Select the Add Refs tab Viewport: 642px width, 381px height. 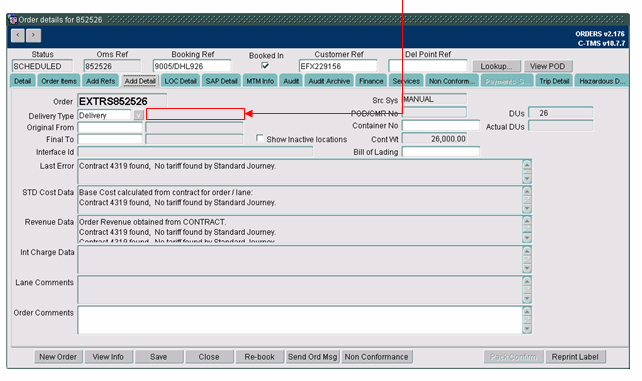pyautogui.click(x=101, y=81)
